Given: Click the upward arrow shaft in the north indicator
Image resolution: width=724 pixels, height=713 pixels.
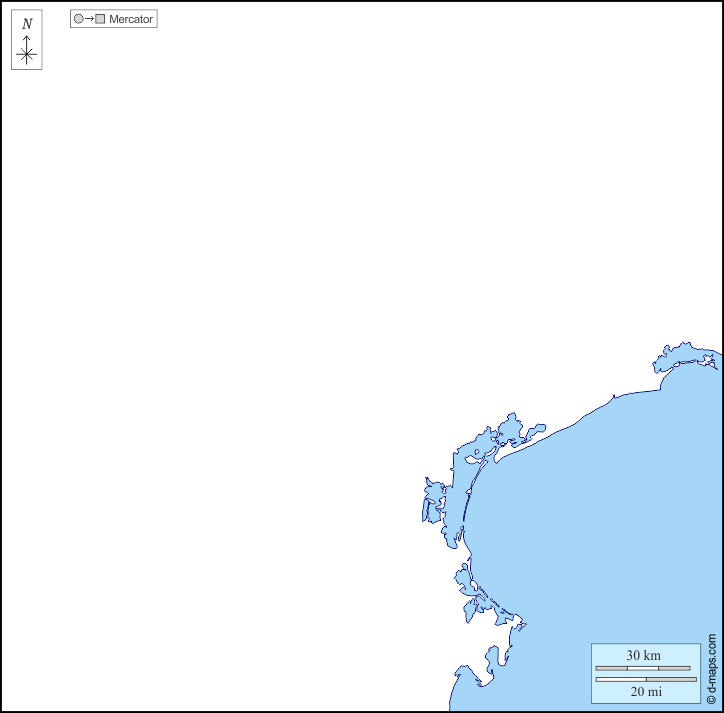Looking at the screenshot, I should click(26, 41).
